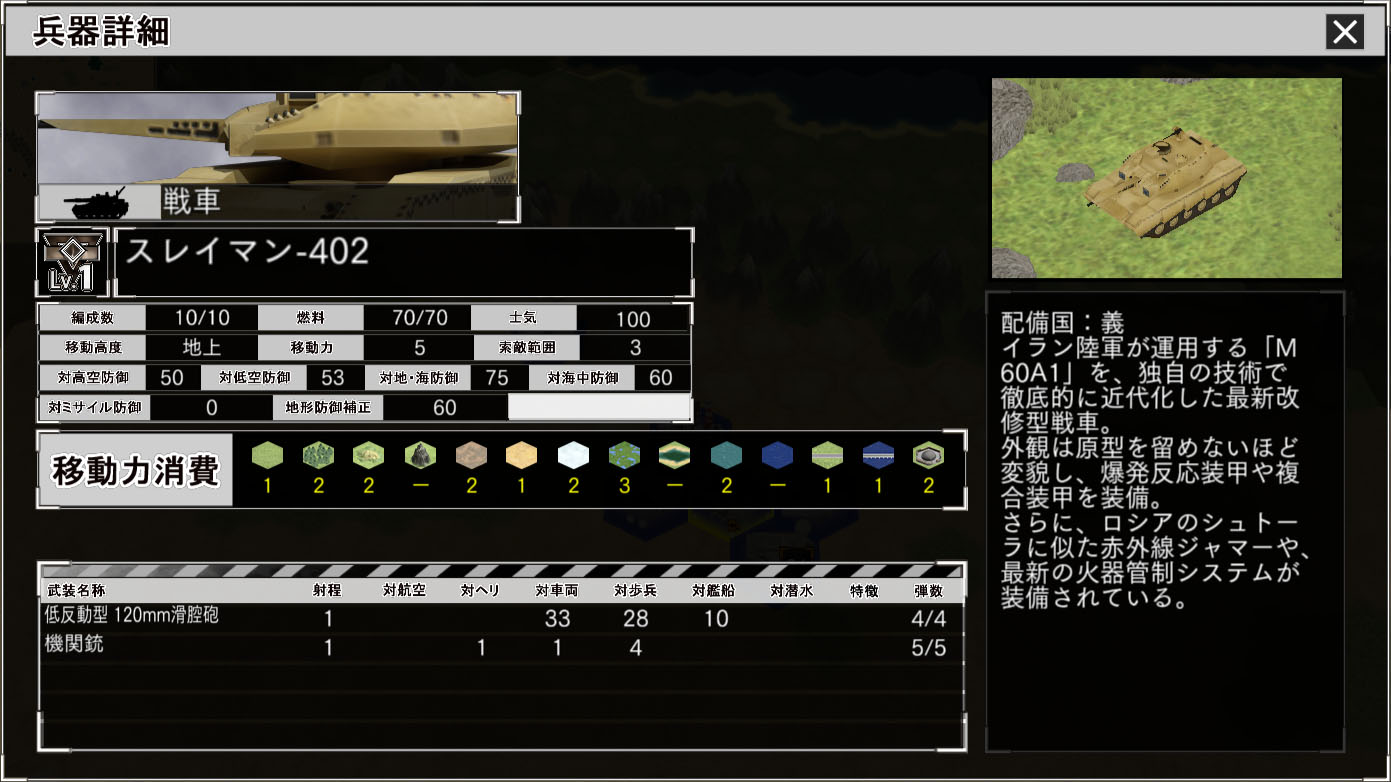The height and width of the screenshot is (782, 1391).
Task: Click the tank portrait banner image
Action: click(x=277, y=138)
